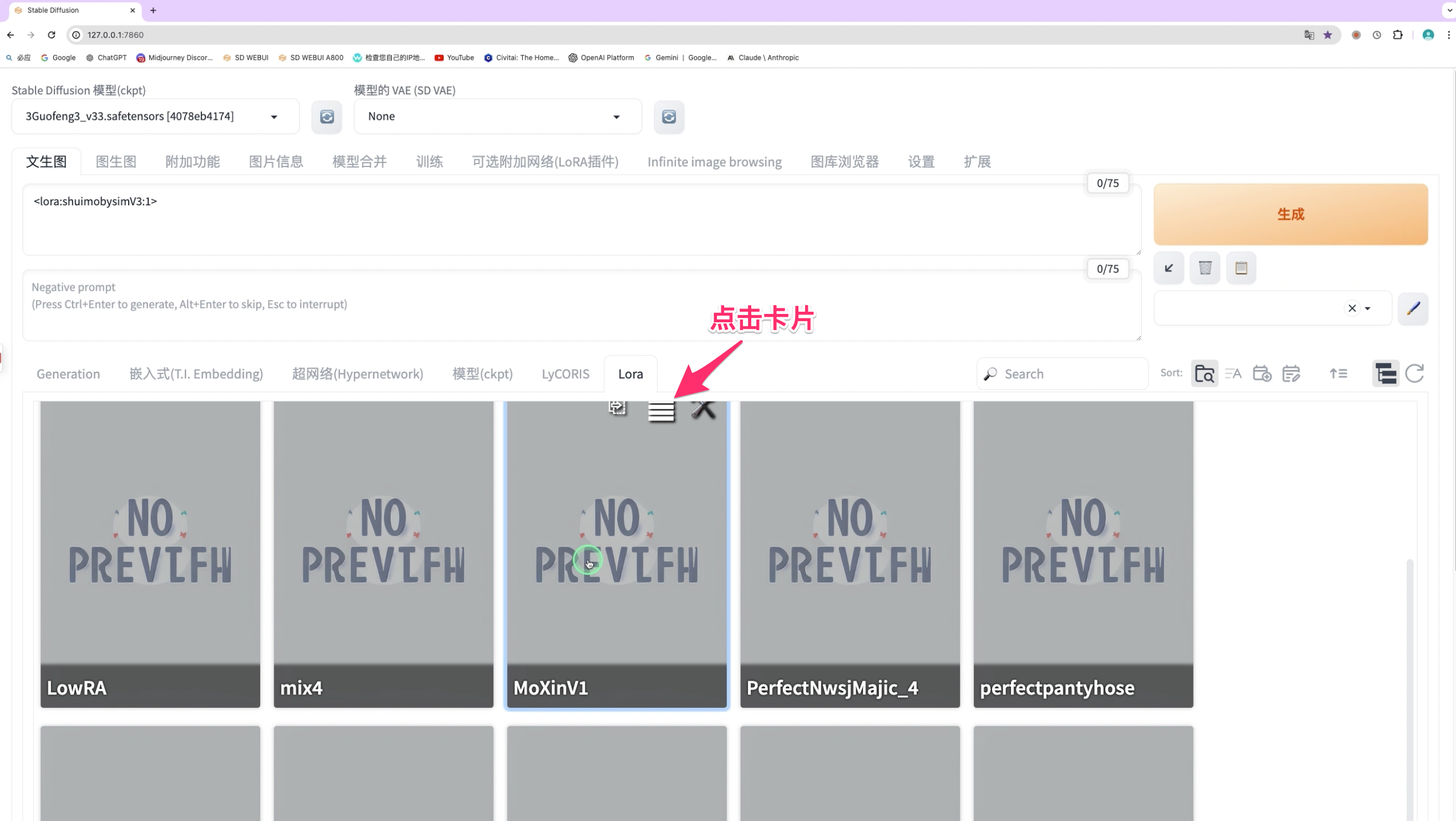
Task: Click the 生成 generate button
Action: click(1291, 214)
